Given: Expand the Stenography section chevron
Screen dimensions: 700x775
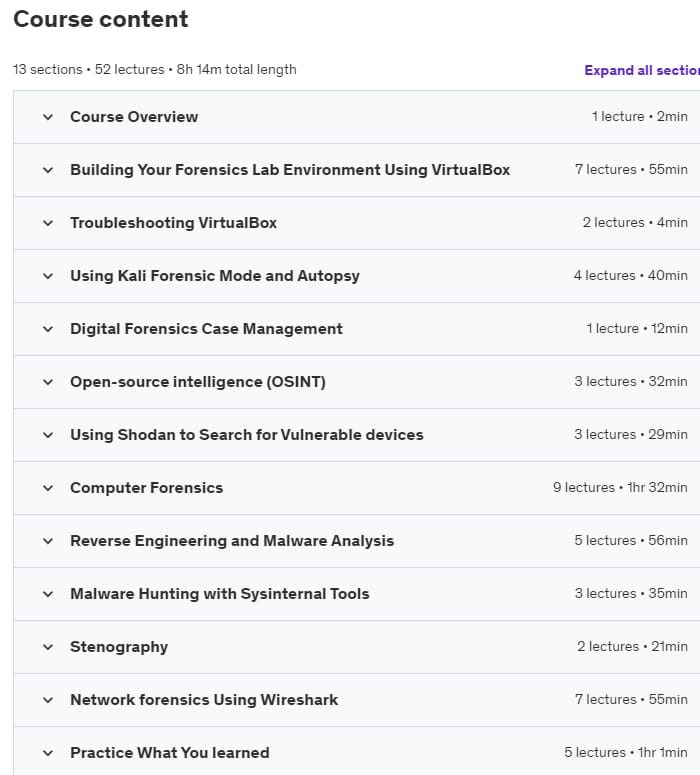Looking at the screenshot, I should (48, 647).
